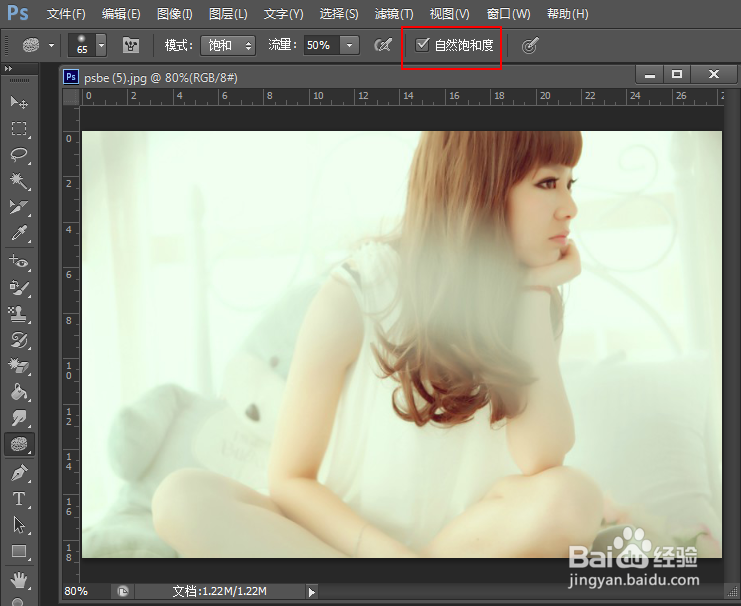741x606 pixels.
Task: Open the Brush panel toggle icon
Action: 131,45
